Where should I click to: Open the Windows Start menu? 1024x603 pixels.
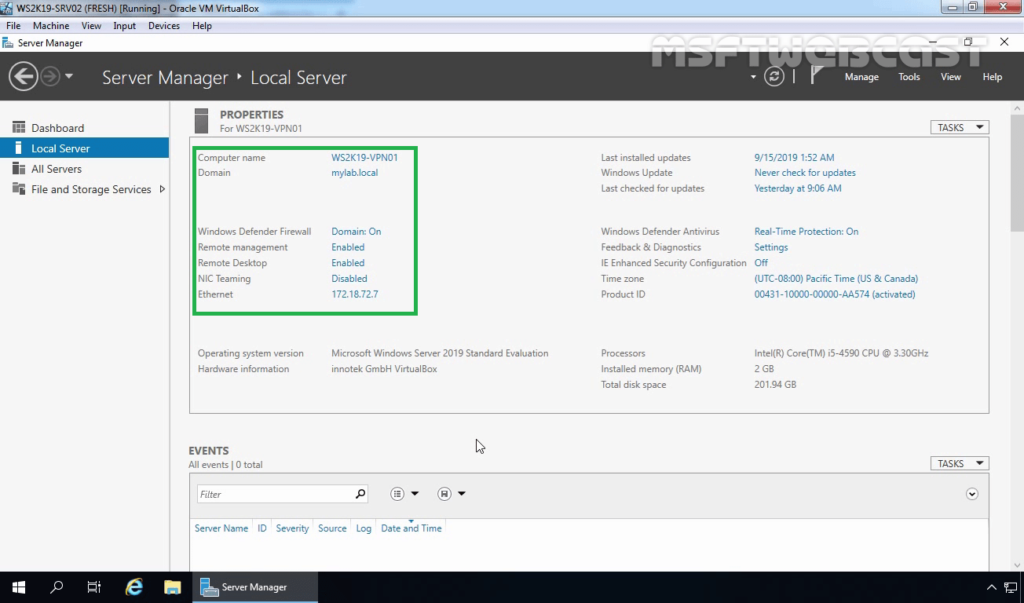pos(18,587)
